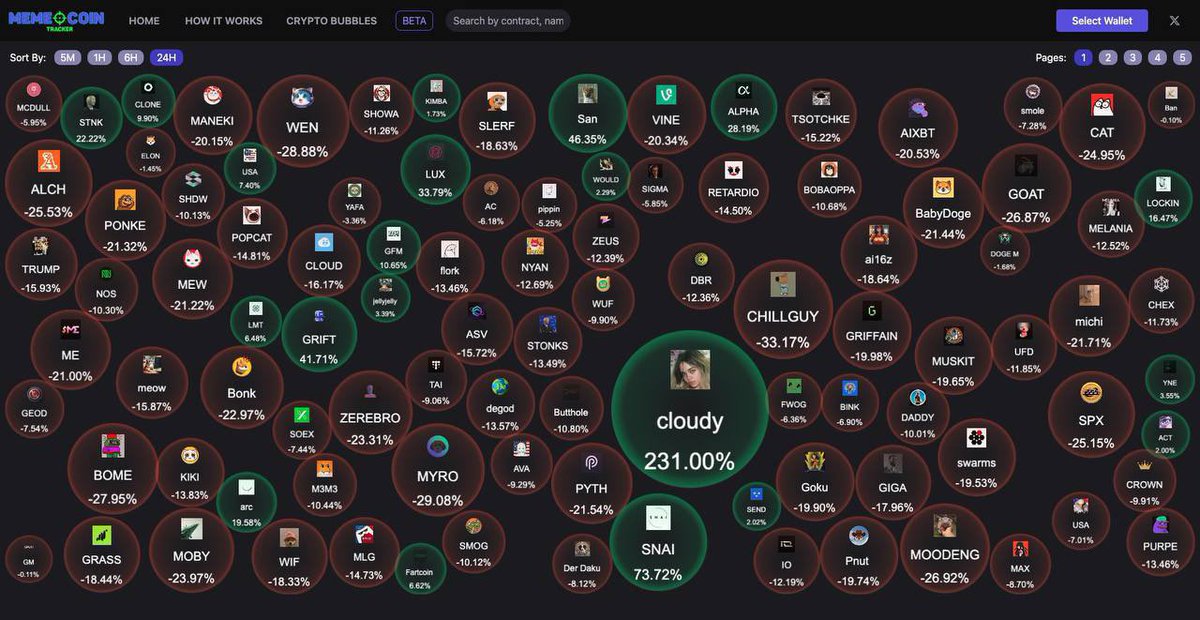This screenshot has width=1200, height=620.
Task: Click Goku -19.90% label
Action: (815, 497)
